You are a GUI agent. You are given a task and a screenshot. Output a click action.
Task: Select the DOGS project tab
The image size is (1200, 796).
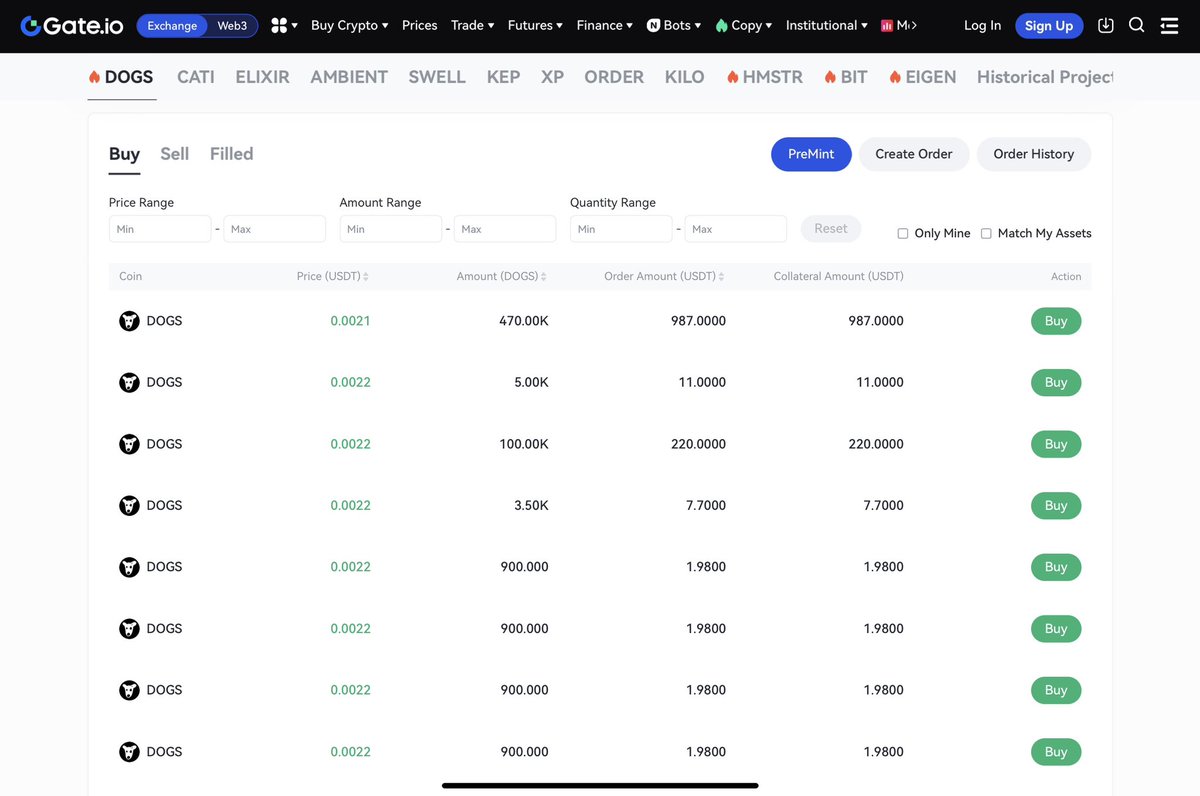121,77
